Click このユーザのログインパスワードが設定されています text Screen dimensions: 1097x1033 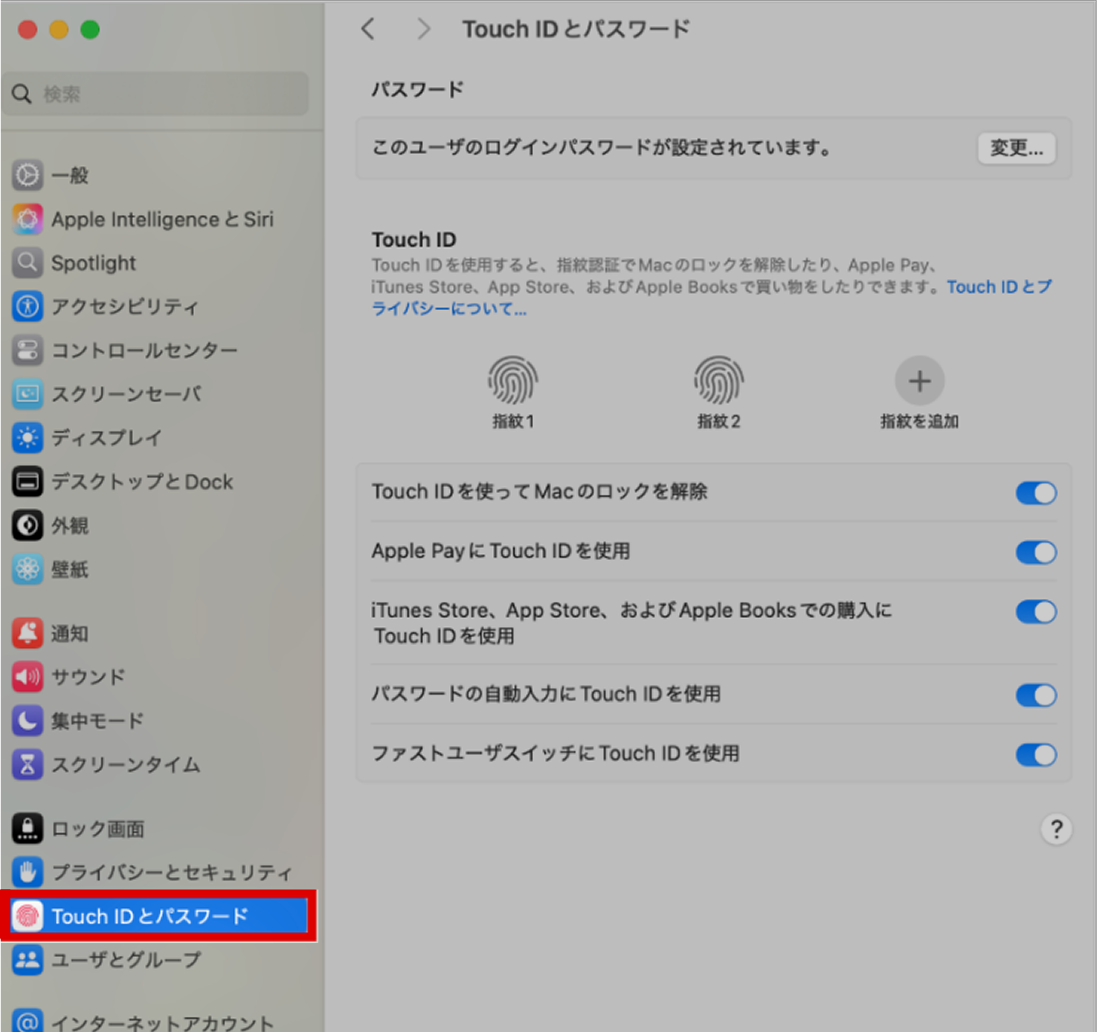[602, 148]
